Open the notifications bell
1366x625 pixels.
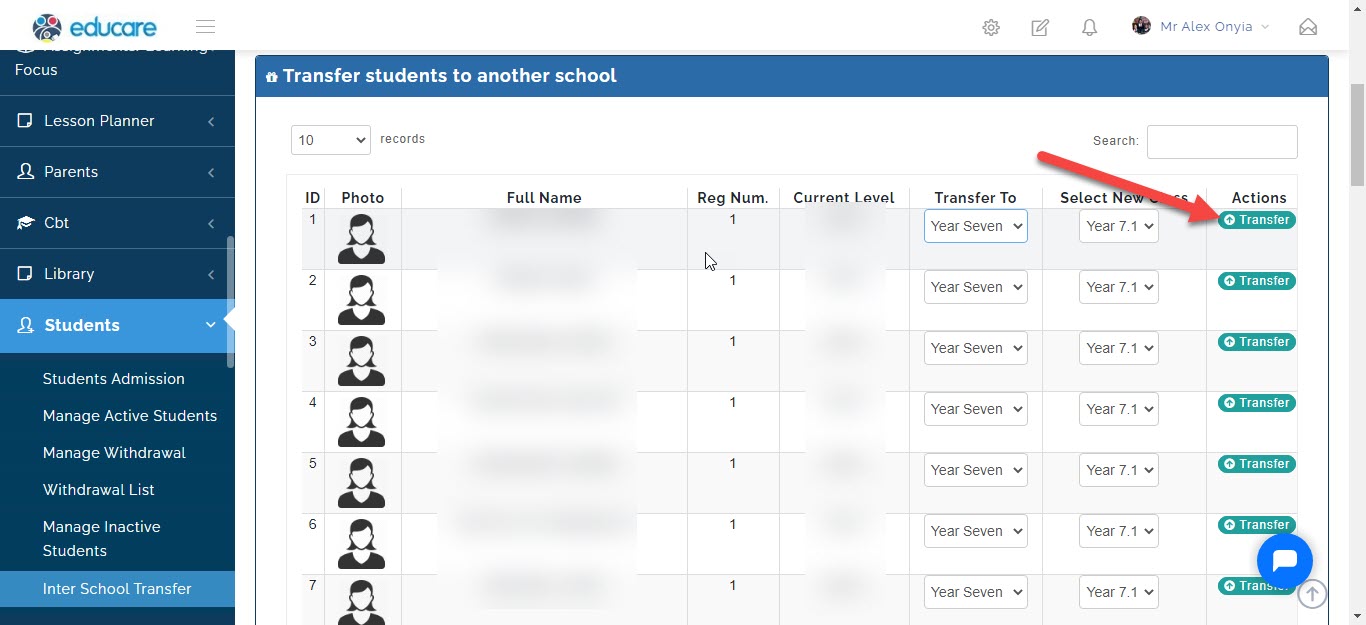1090,28
